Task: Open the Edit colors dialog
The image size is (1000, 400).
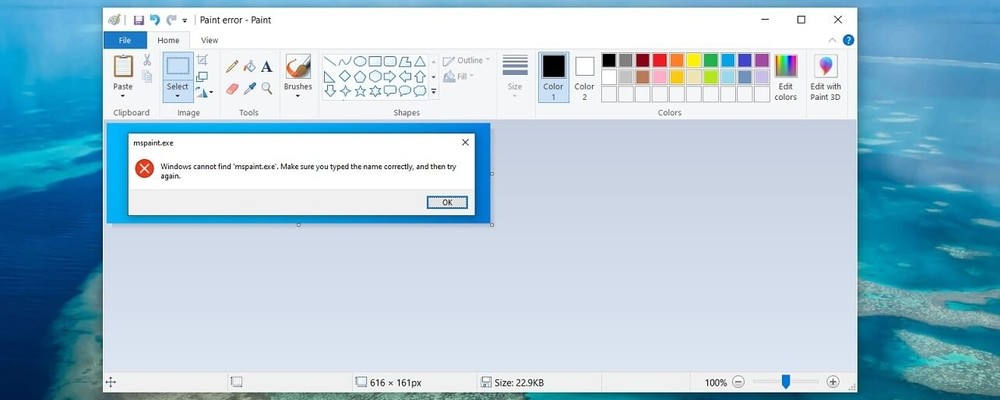Action: (786, 78)
